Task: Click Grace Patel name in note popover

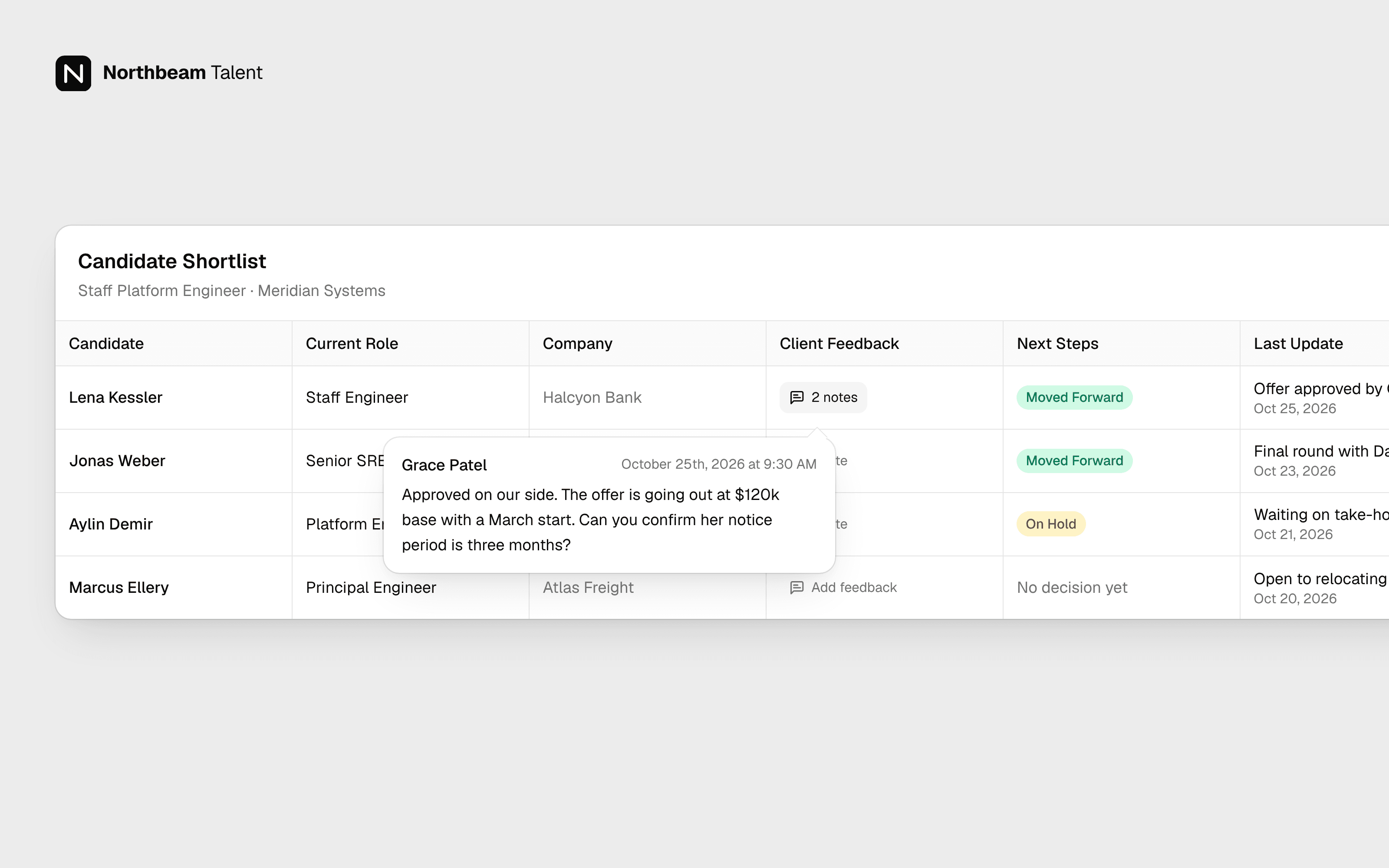Action: 444,464
